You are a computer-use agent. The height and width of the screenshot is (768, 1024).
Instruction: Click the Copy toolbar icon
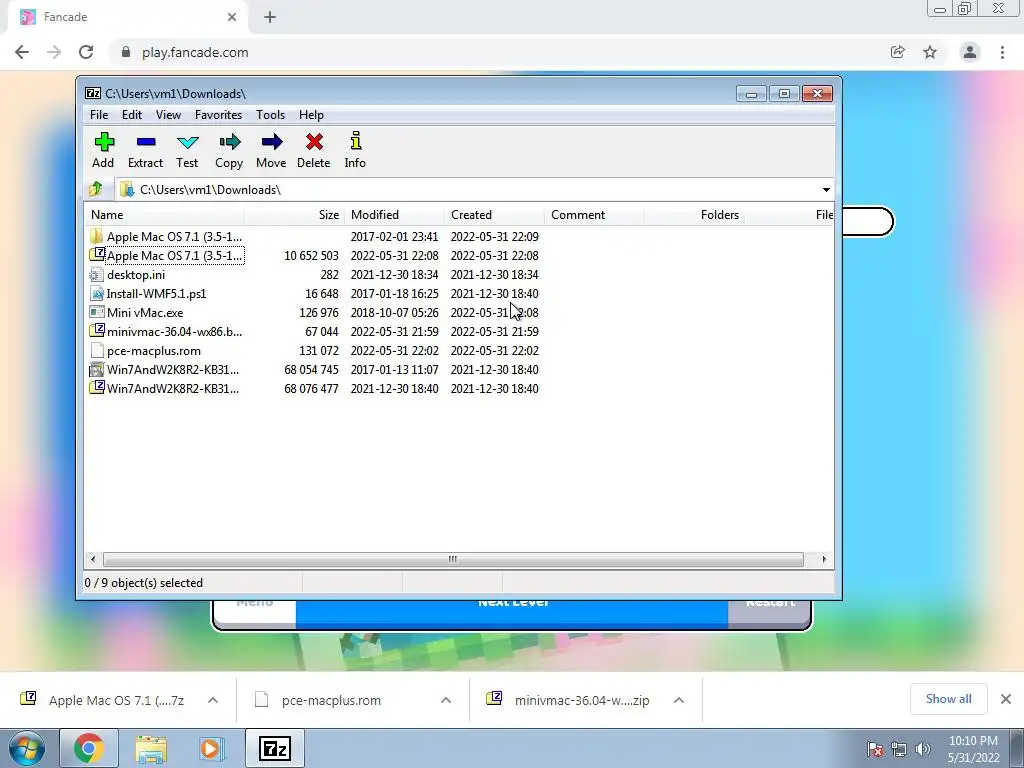pos(229,150)
